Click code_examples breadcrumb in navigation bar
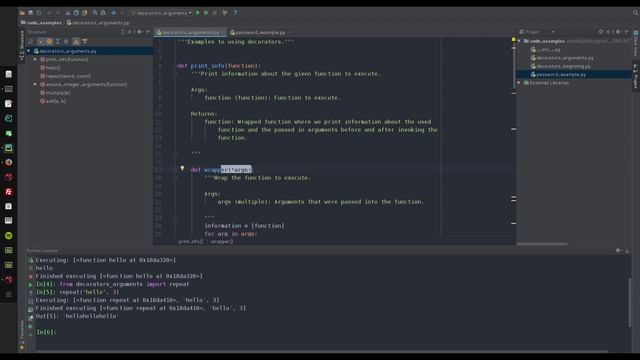Screen dimensions: 640x360 pos(41,23)
